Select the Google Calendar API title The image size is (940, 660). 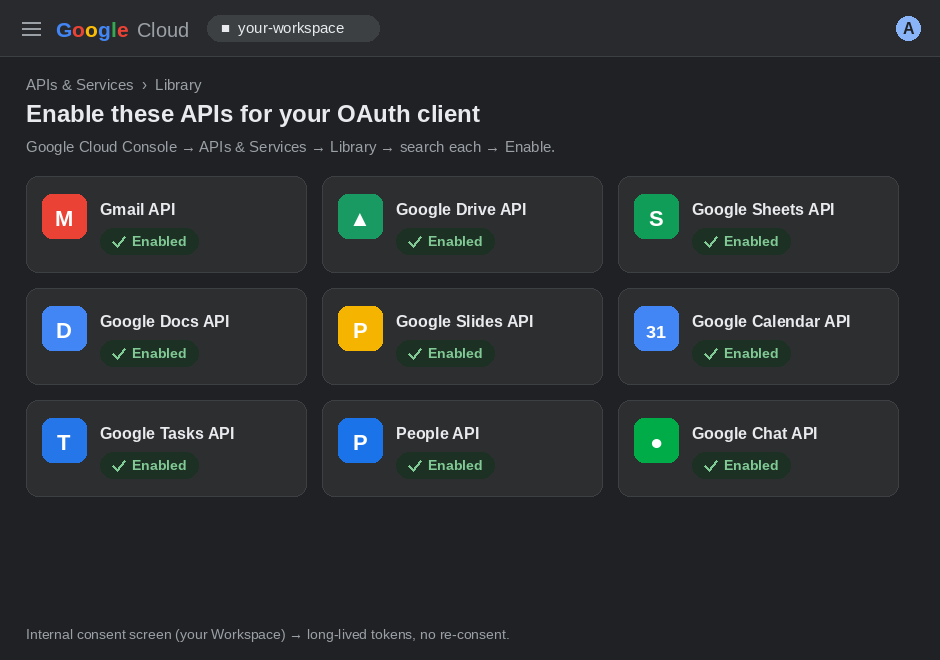pos(771,321)
